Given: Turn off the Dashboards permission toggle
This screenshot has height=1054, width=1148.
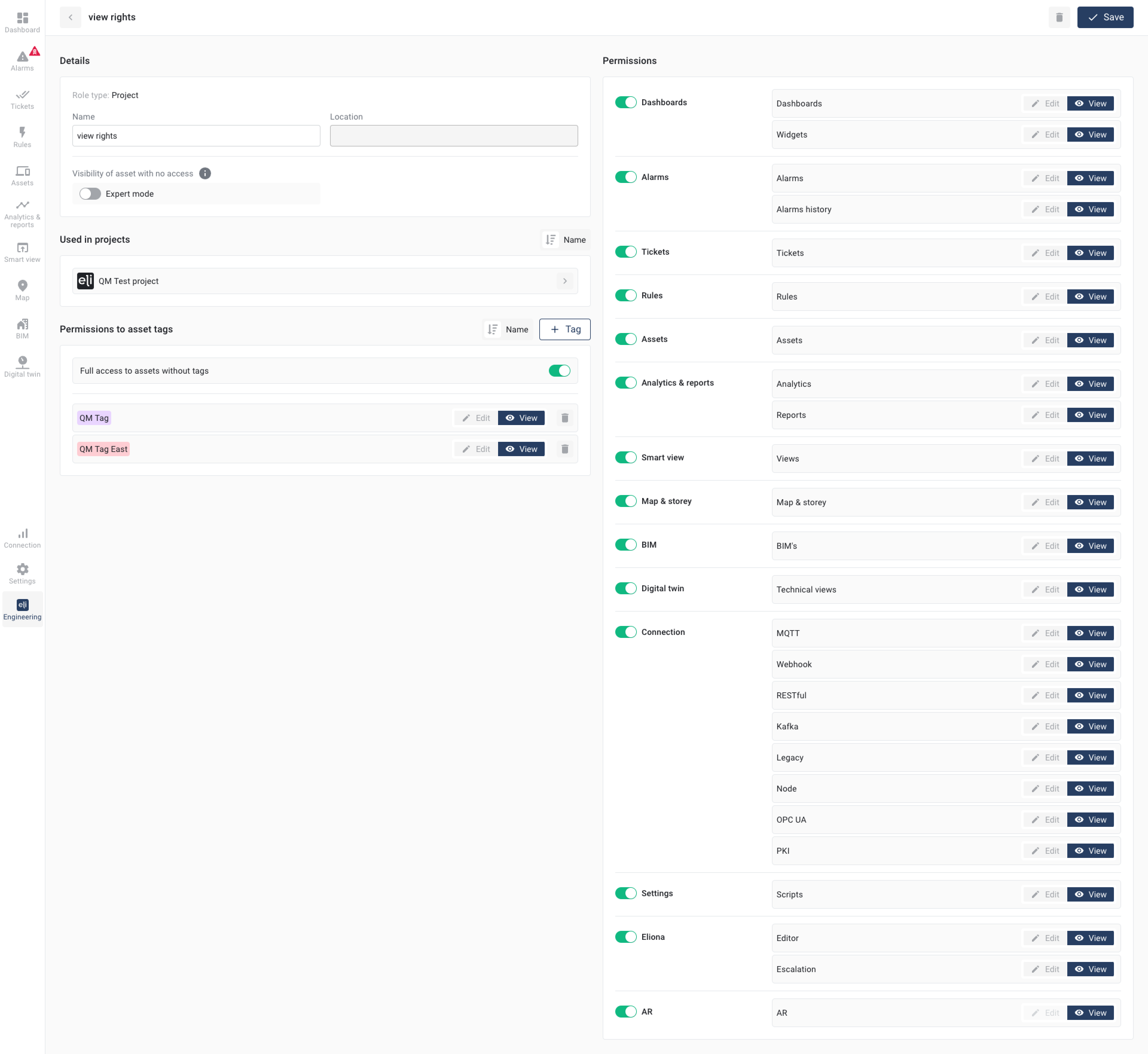Looking at the screenshot, I should click(x=625, y=102).
